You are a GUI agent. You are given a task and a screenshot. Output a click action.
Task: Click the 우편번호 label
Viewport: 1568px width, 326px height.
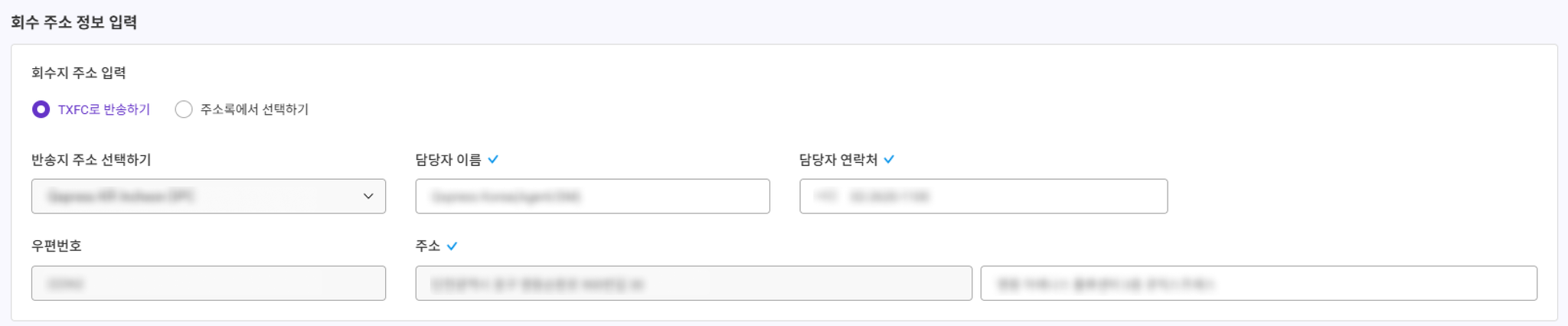tap(57, 246)
